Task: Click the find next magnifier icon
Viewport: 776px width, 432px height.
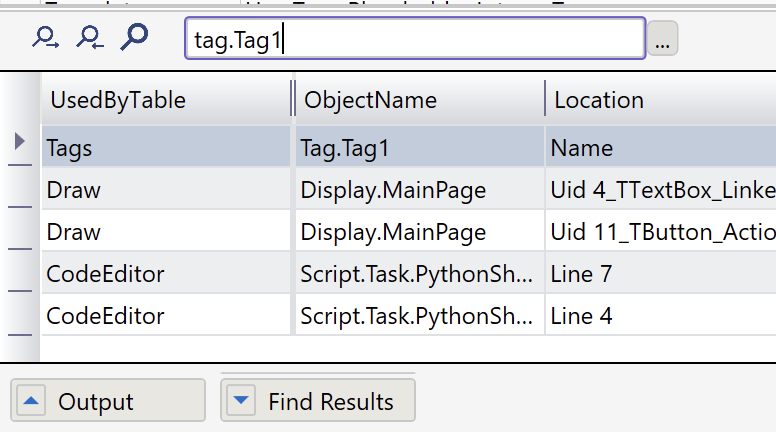Action: (45, 38)
